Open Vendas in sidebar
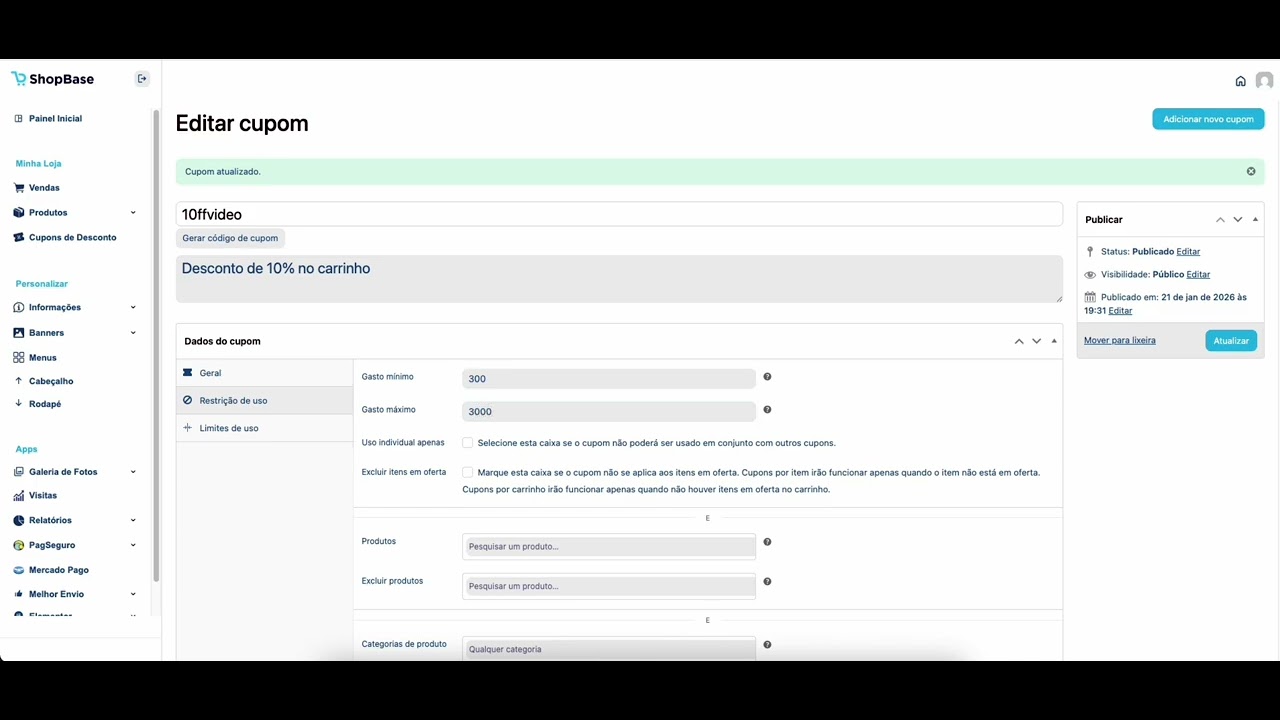The height and width of the screenshot is (720, 1280). click(x=44, y=188)
